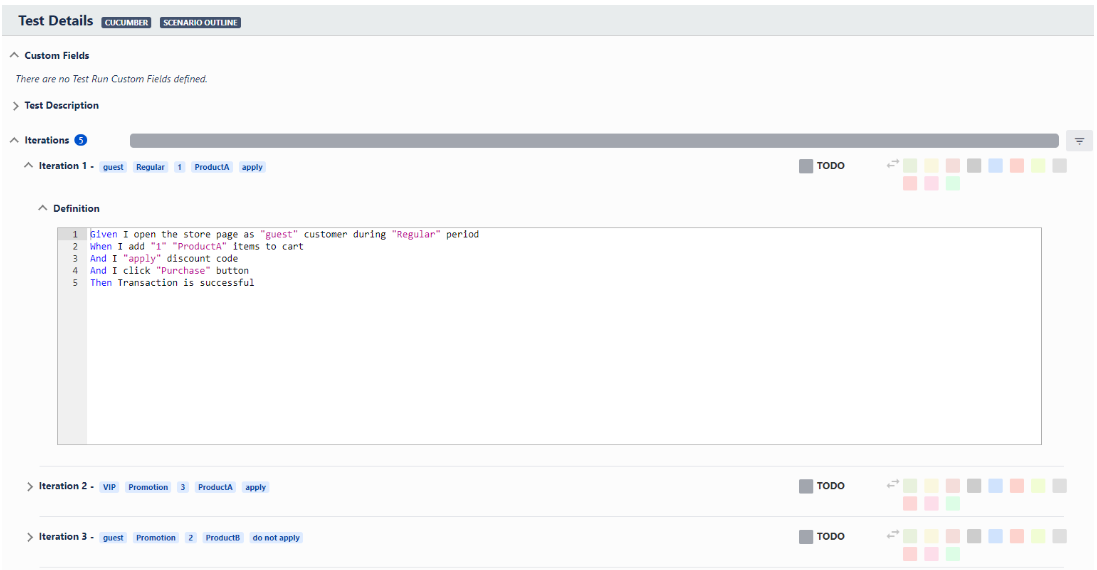Collapse the Custom Fields section
Image resolution: width=1097 pixels, height=570 pixels.
[14, 55]
